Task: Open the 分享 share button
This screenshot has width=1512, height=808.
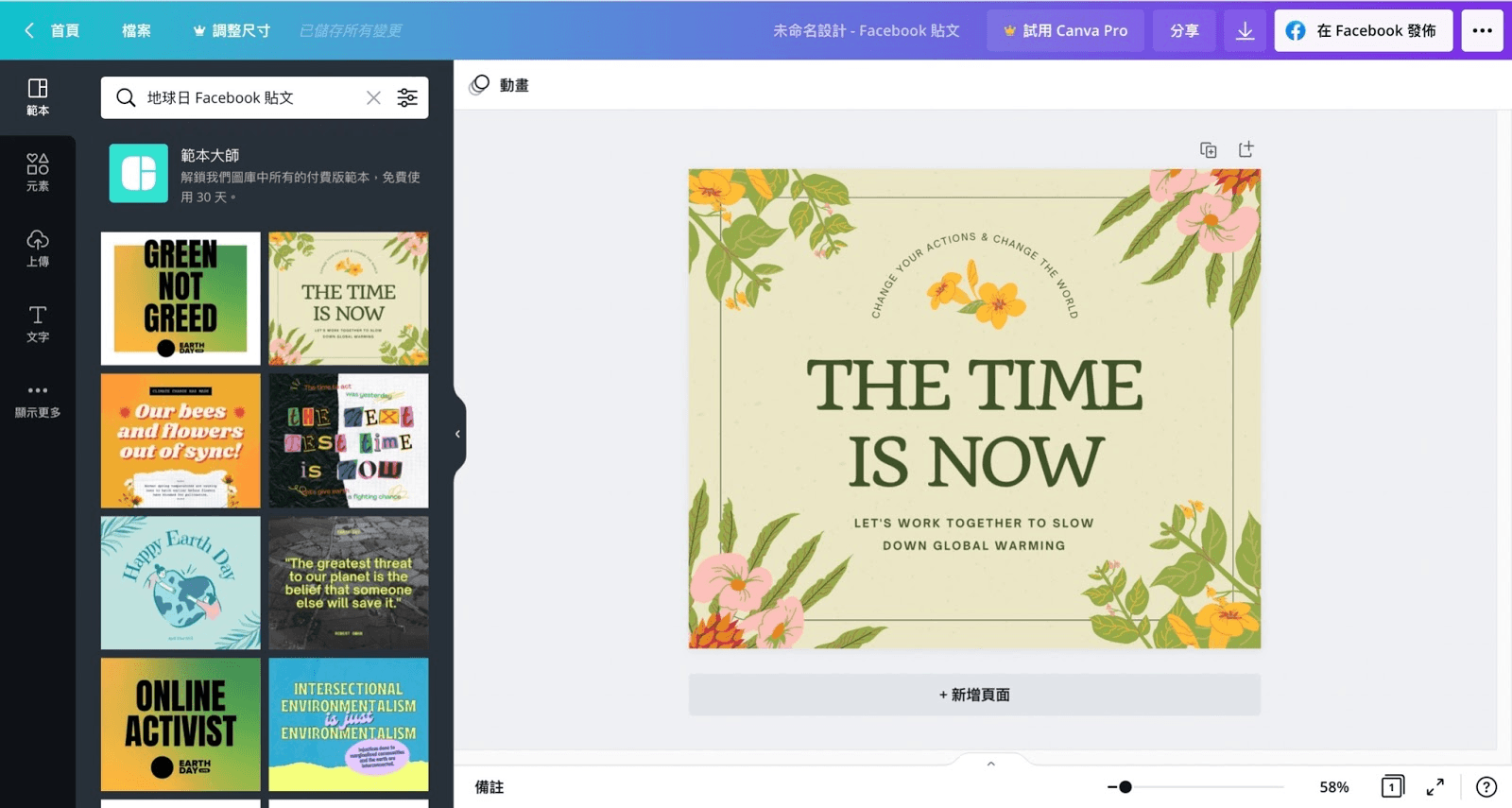Action: tap(1184, 30)
